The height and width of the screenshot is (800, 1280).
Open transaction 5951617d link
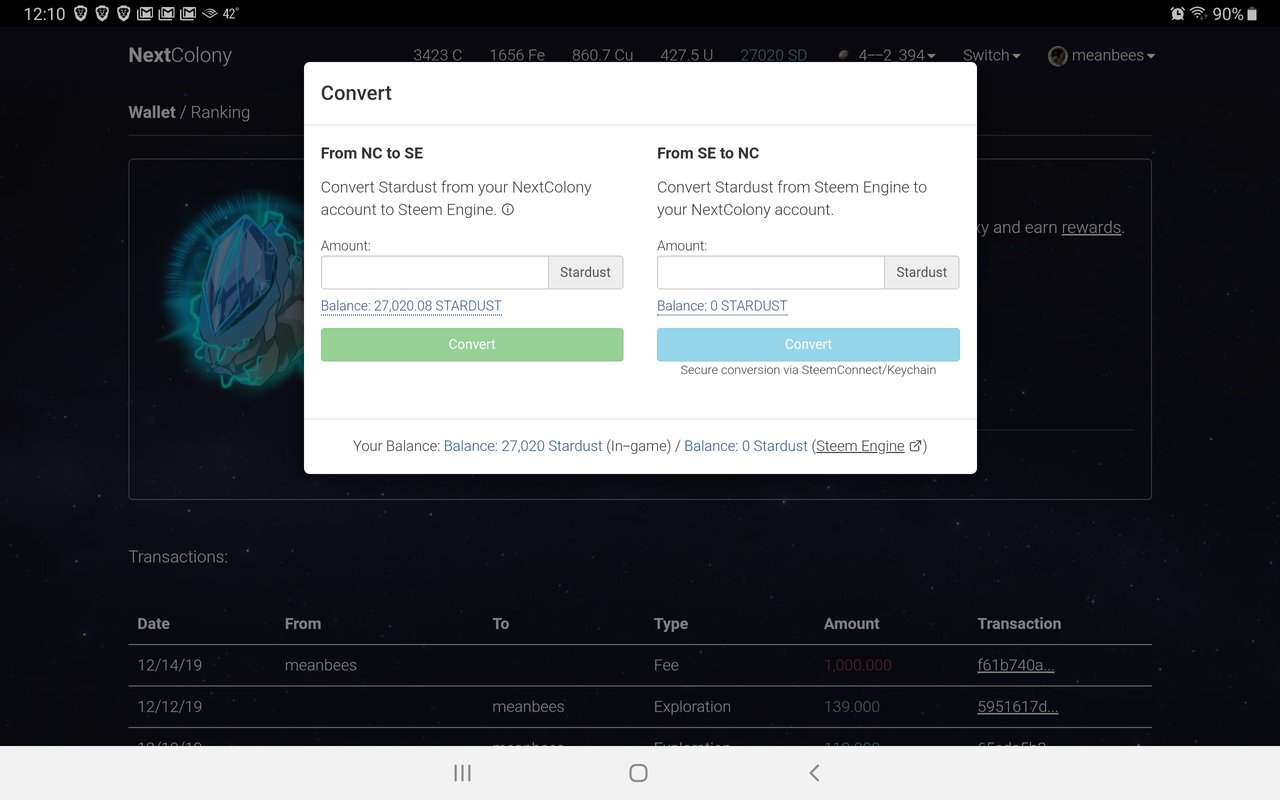[x=1018, y=706]
